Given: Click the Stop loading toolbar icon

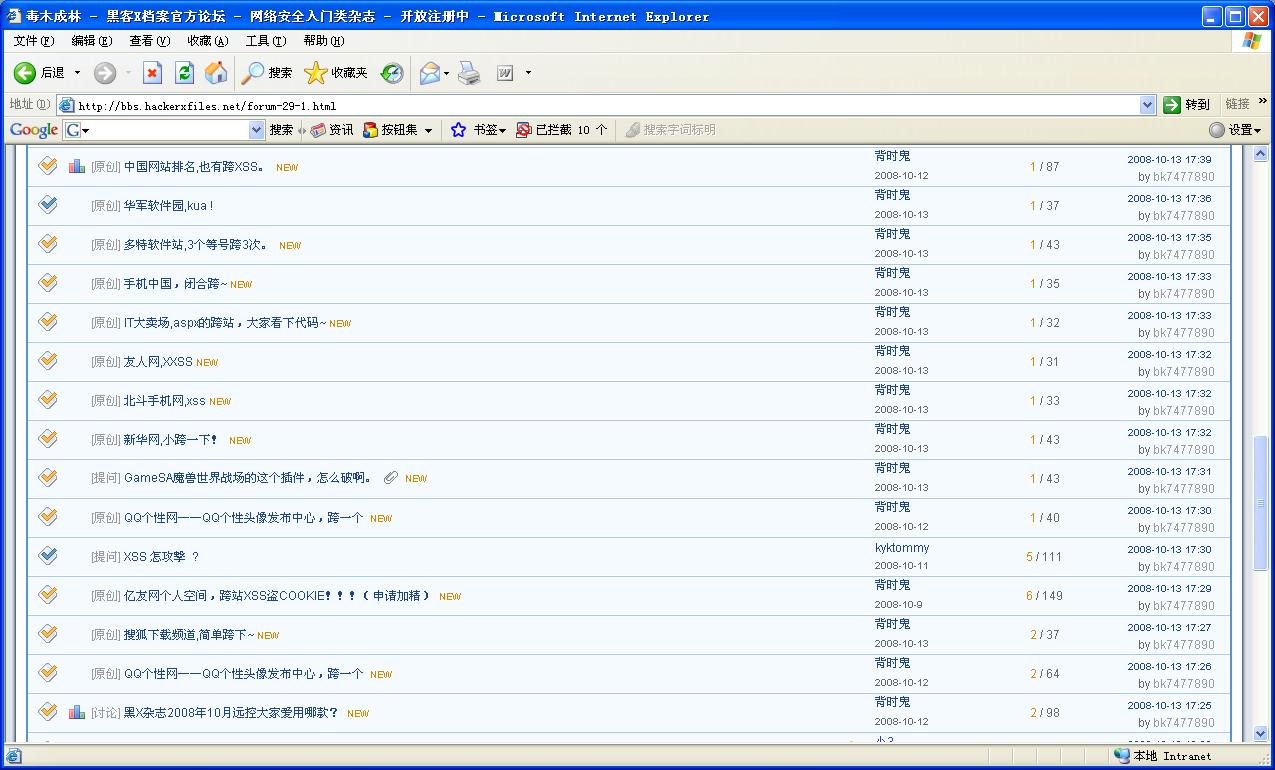Looking at the screenshot, I should point(152,73).
